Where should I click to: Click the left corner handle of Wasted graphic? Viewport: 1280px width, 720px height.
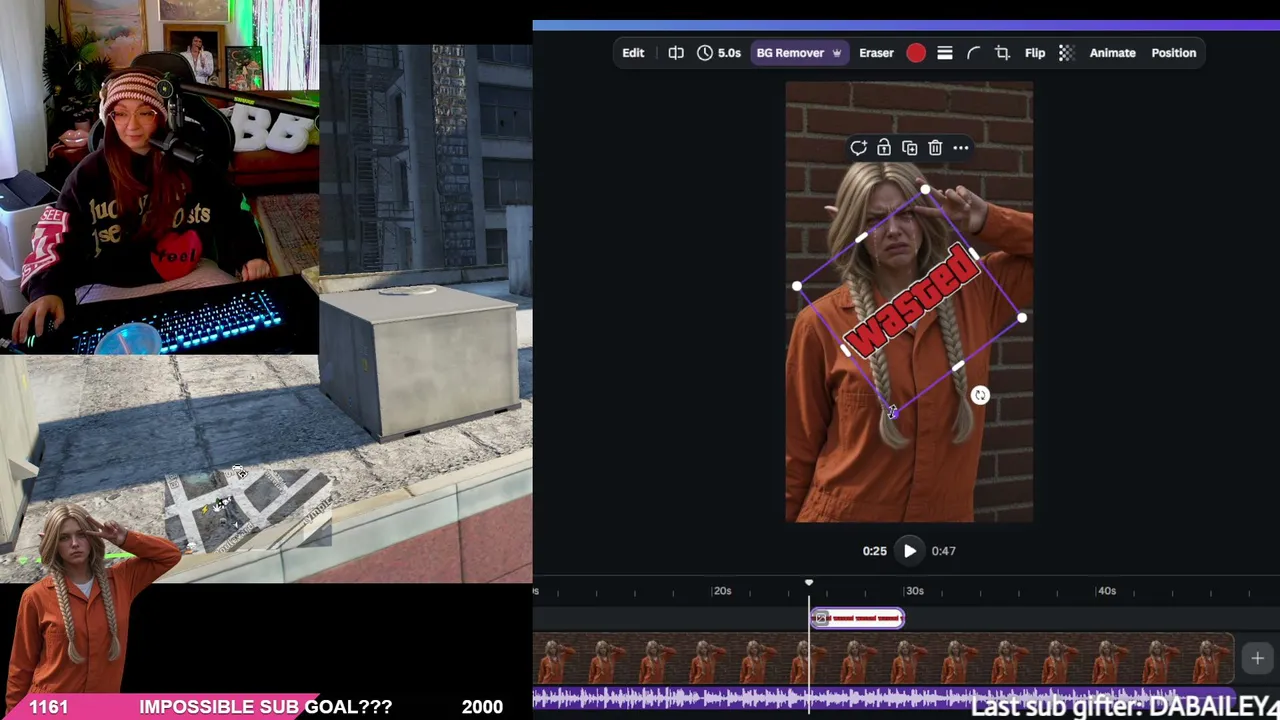(x=796, y=287)
